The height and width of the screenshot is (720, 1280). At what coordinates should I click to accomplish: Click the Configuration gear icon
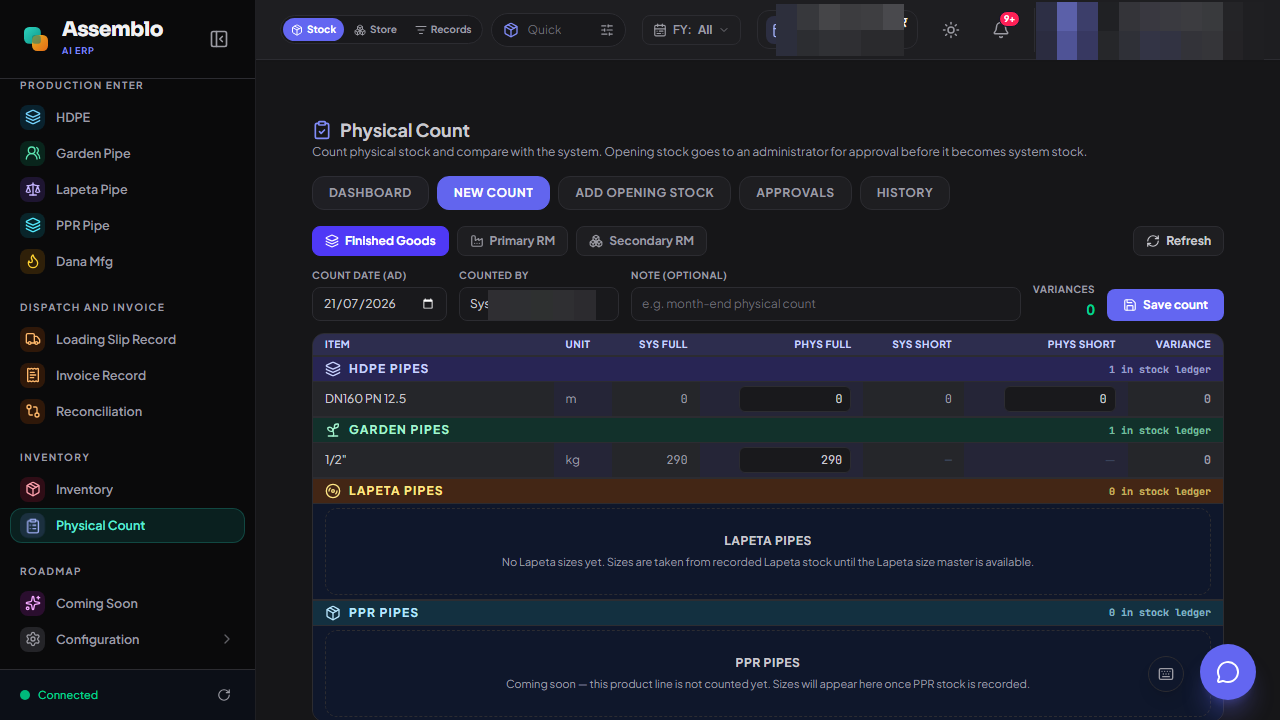[x=33, y=639]
